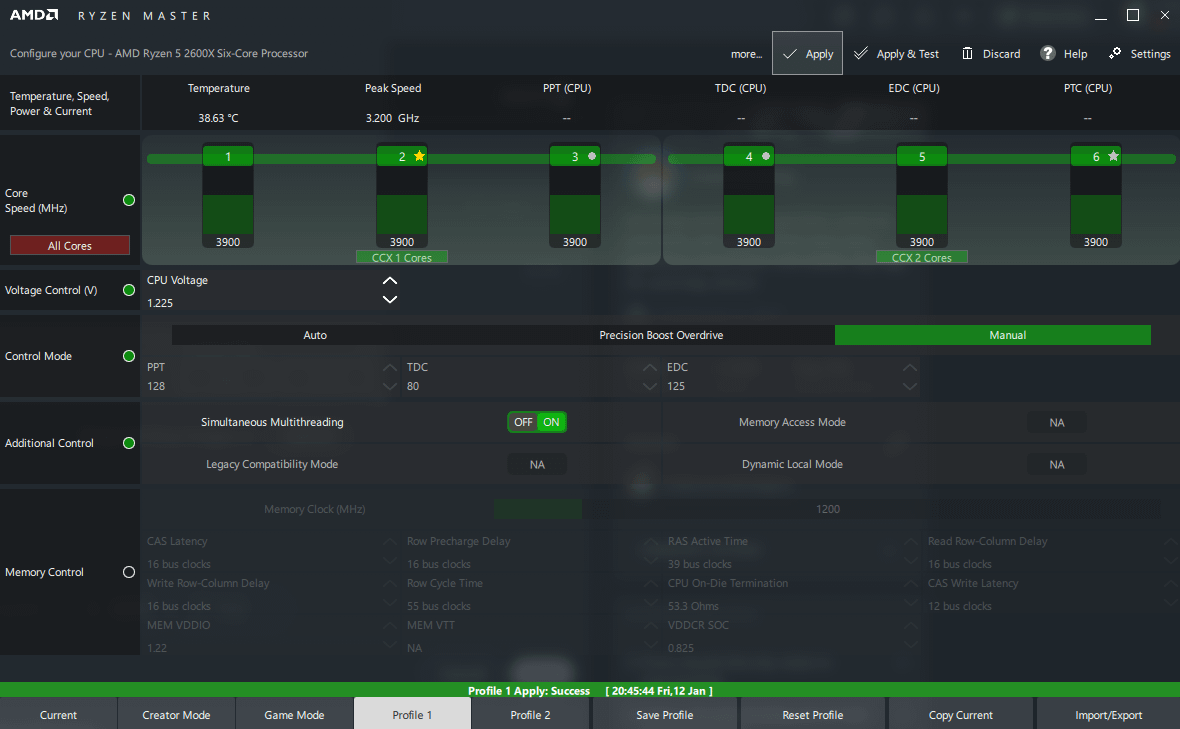
Task: Toggle the Voltage Control green indicator
Action: pos(129,290)
